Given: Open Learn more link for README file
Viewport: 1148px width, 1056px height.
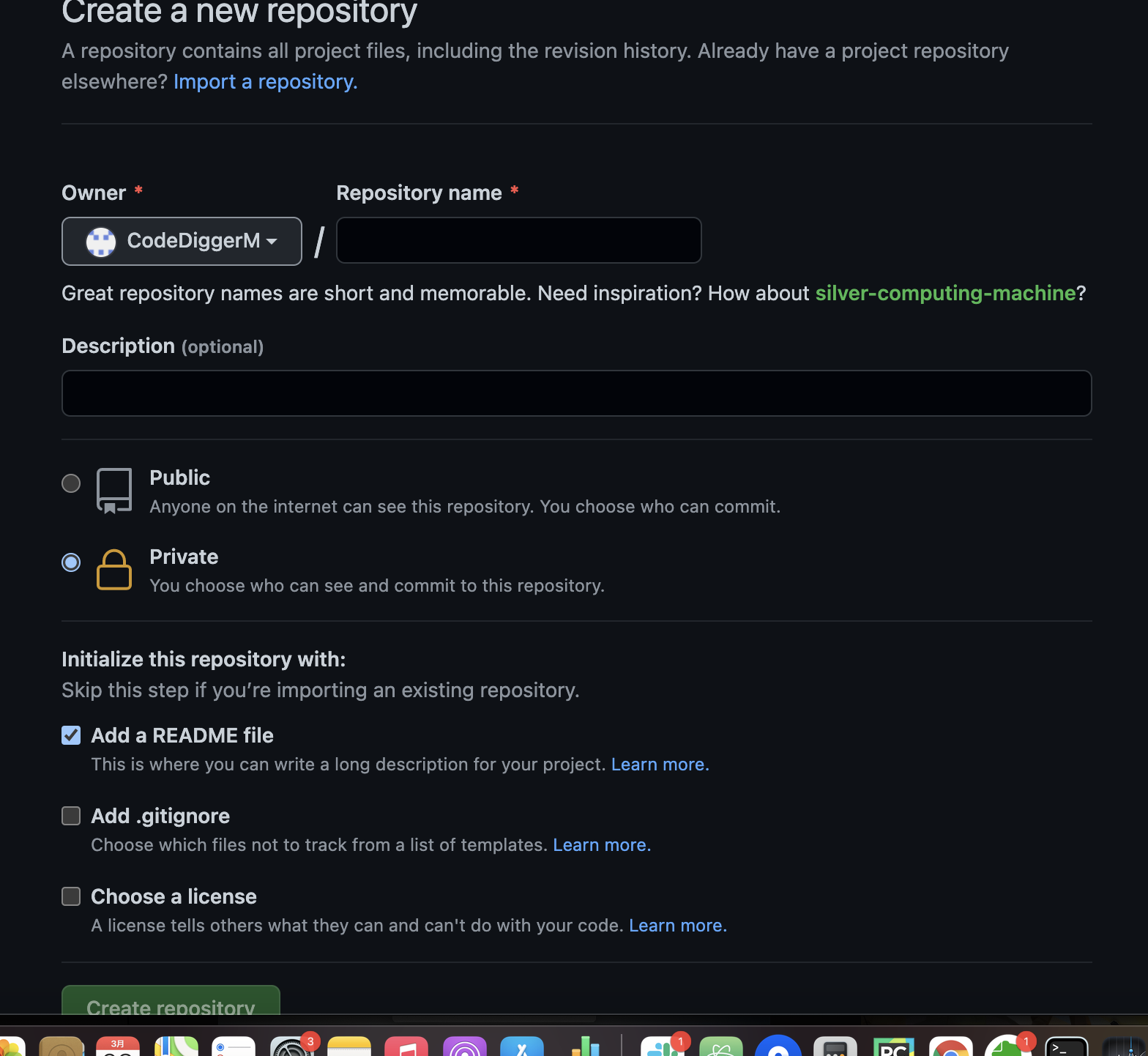Looking at the screenshot, I should coord(660,765).
